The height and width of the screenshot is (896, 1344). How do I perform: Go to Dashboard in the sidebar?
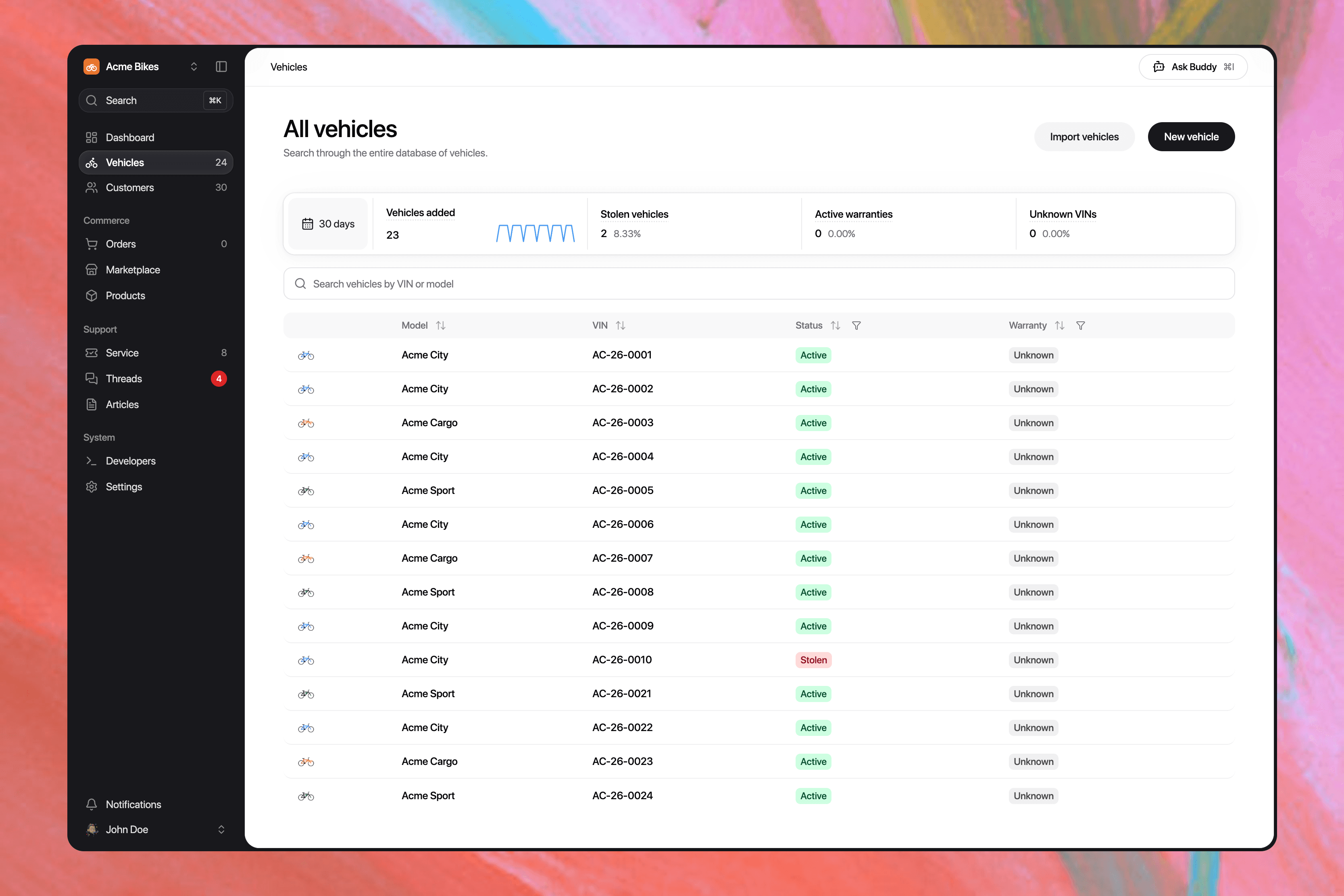tap(155, 137)
